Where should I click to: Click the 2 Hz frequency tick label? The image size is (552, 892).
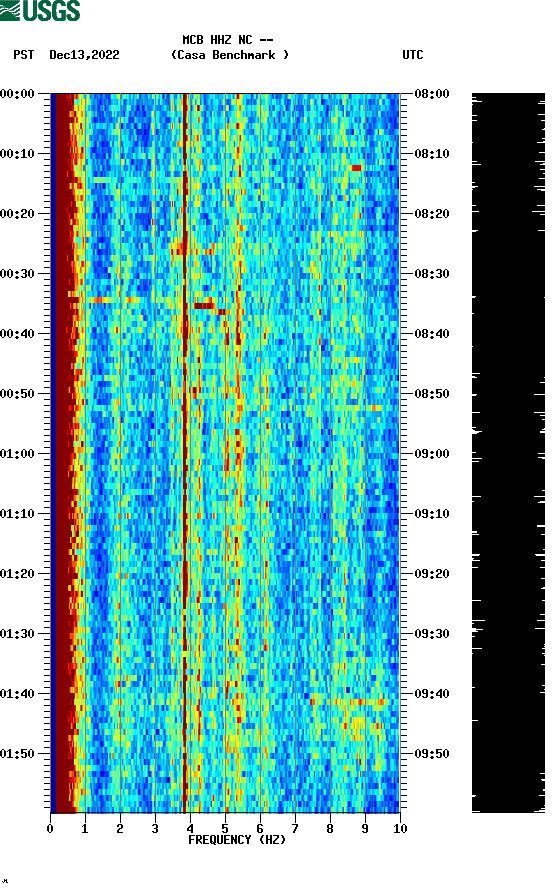[x=120, y=828]
